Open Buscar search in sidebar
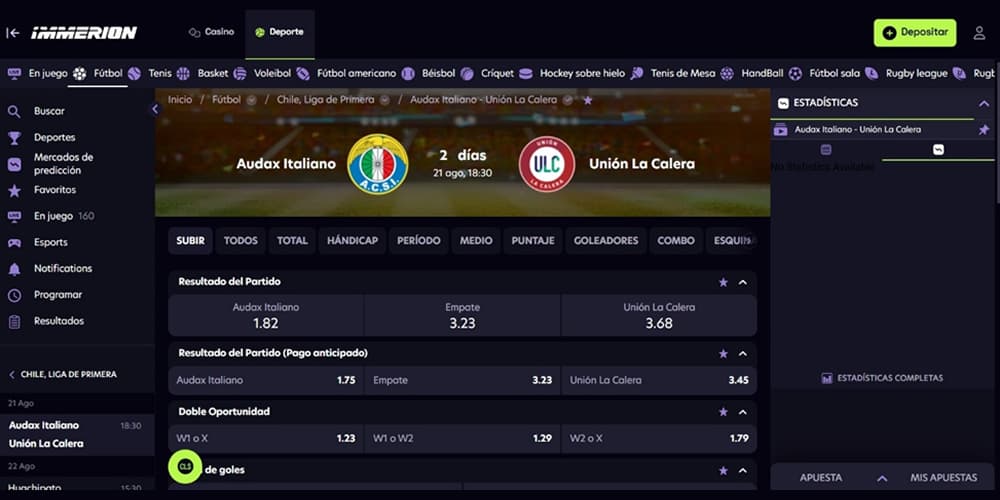Screen dimensions: 1000x500 [77, 111]
